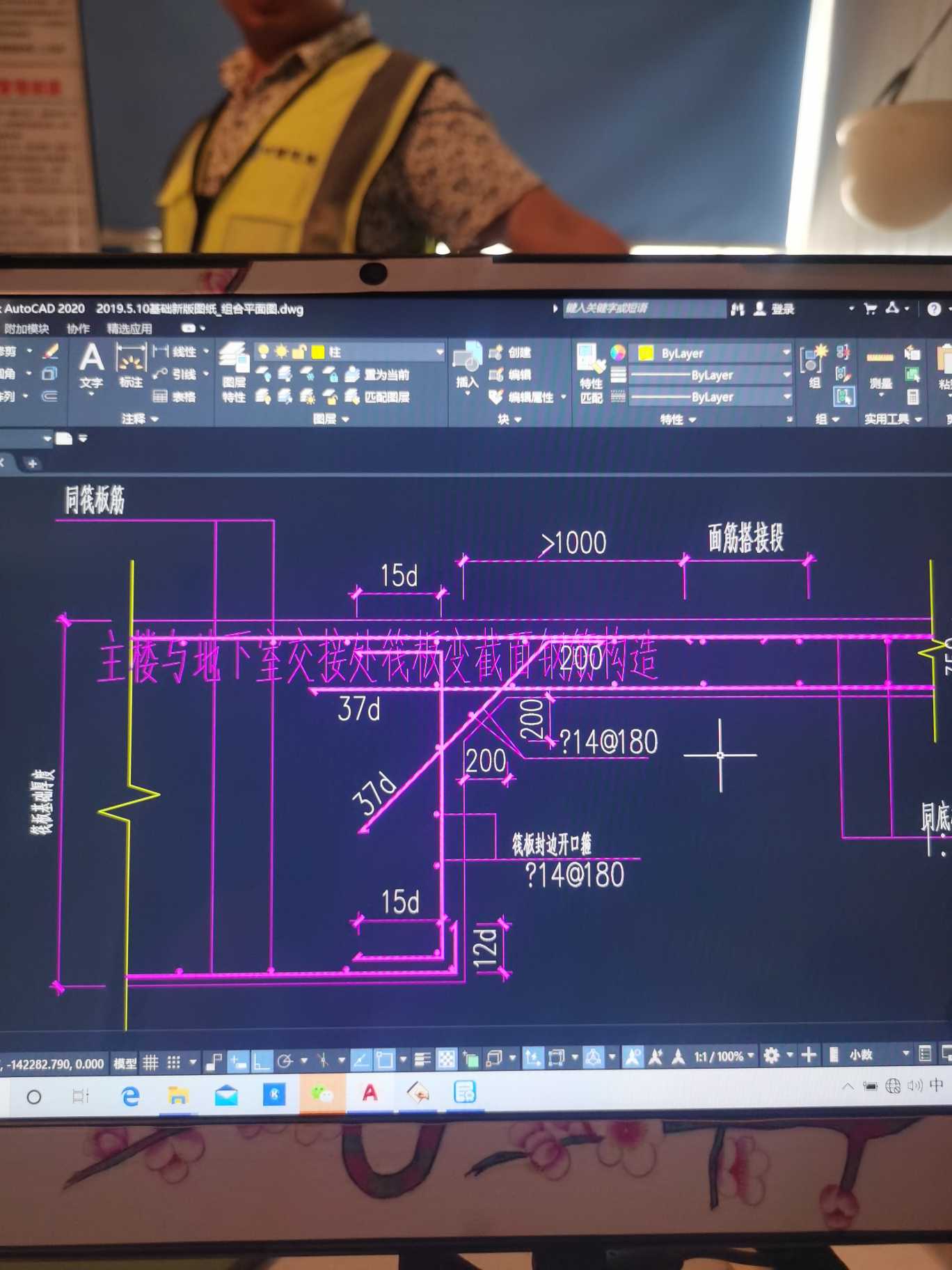Toggle dynamic input in status bar
The image size is (952, 1270).
coord(239,1062)
